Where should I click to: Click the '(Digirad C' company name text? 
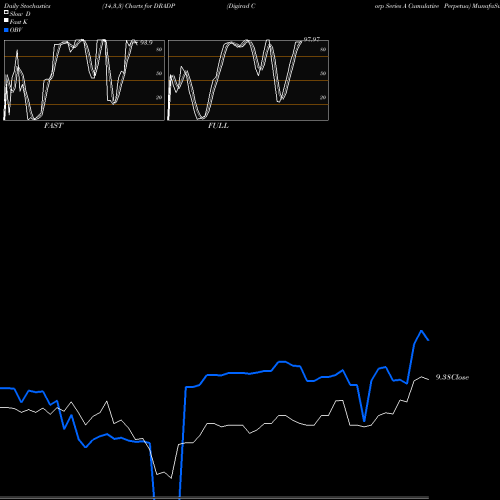pyautogui.click(x=241, y=6)
